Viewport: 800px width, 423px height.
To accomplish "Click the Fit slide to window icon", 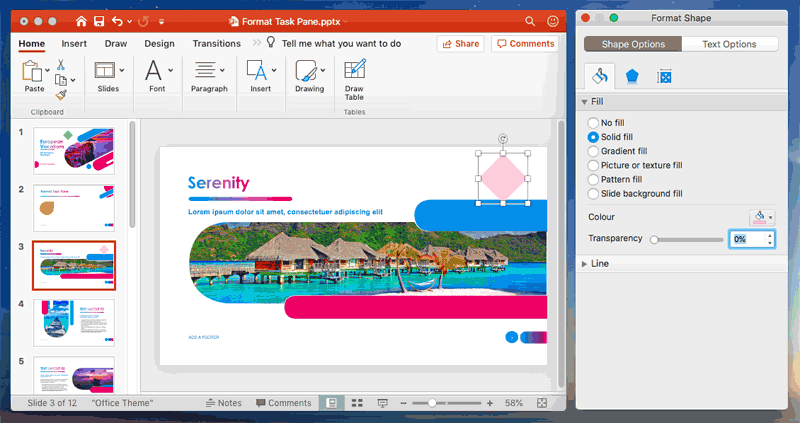I will click(540, 403).
